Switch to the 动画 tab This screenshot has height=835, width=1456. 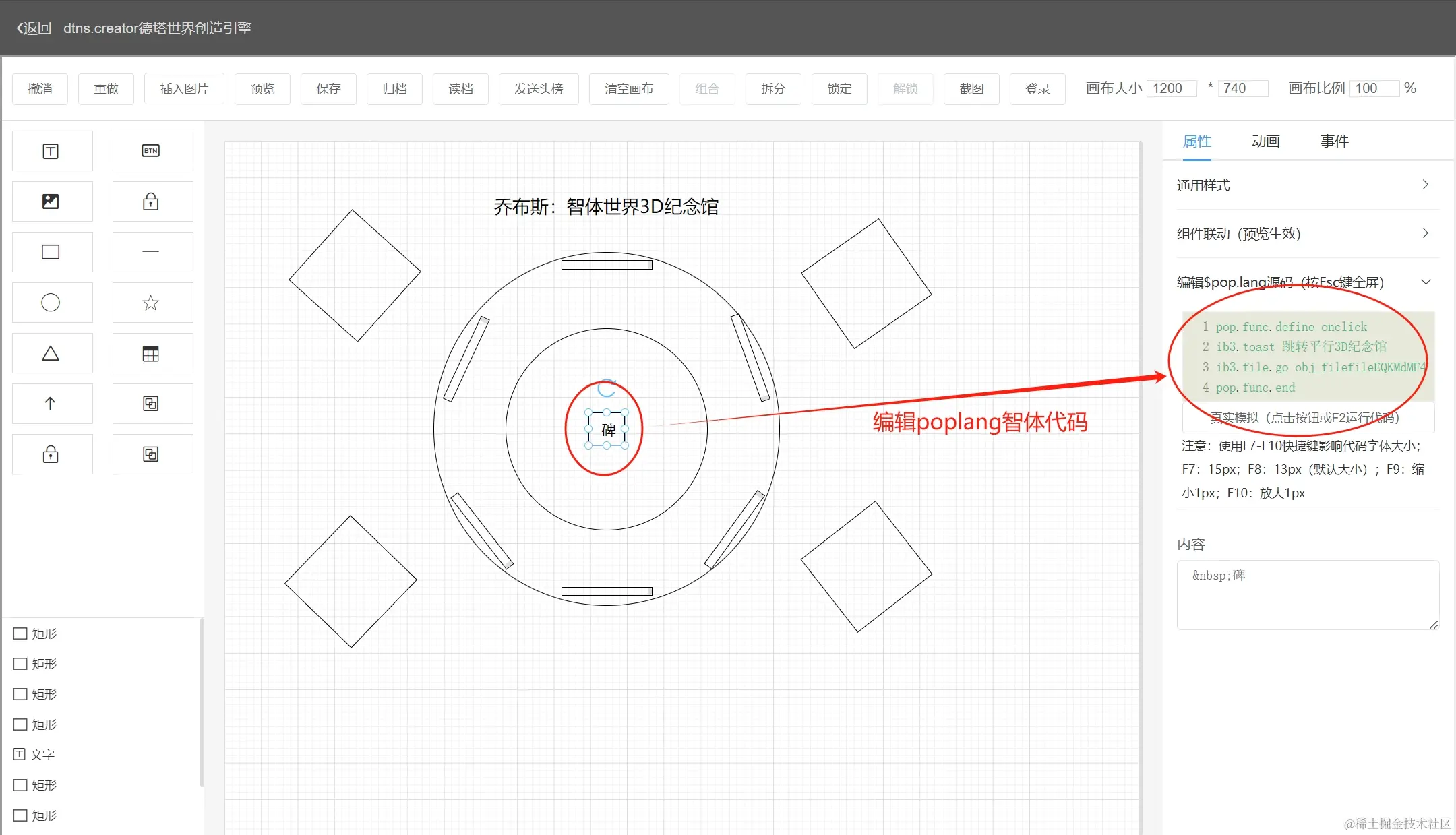coord(1265,142)
